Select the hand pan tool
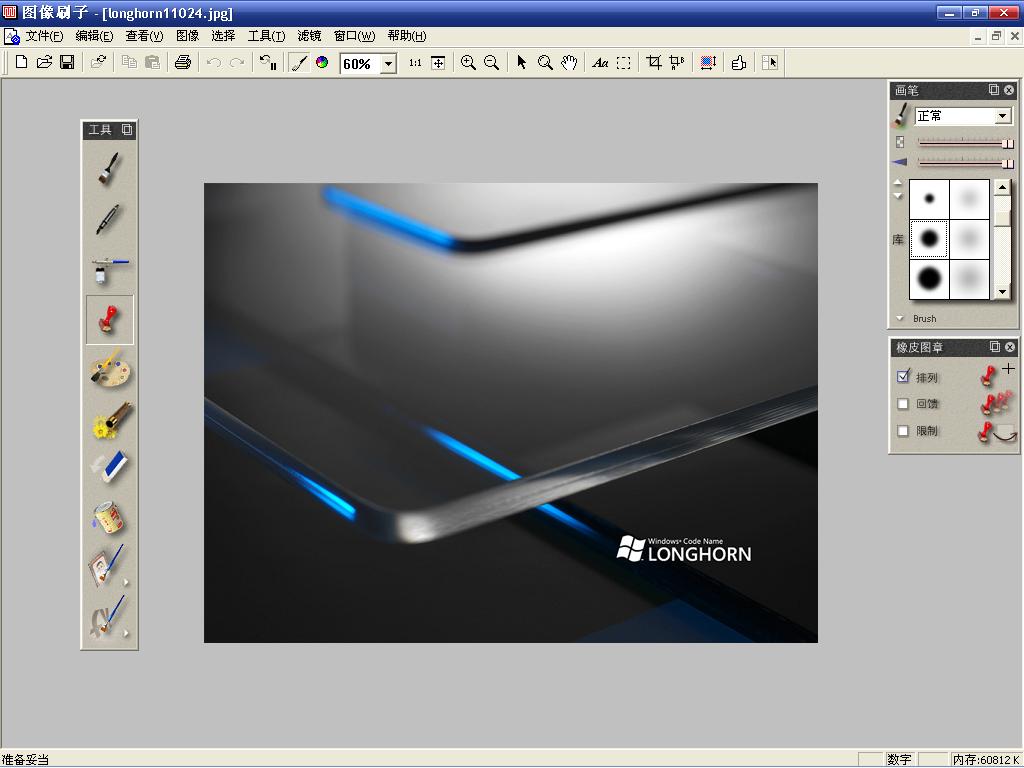The height and width of the screenshot is (768, 1024). 569,63
